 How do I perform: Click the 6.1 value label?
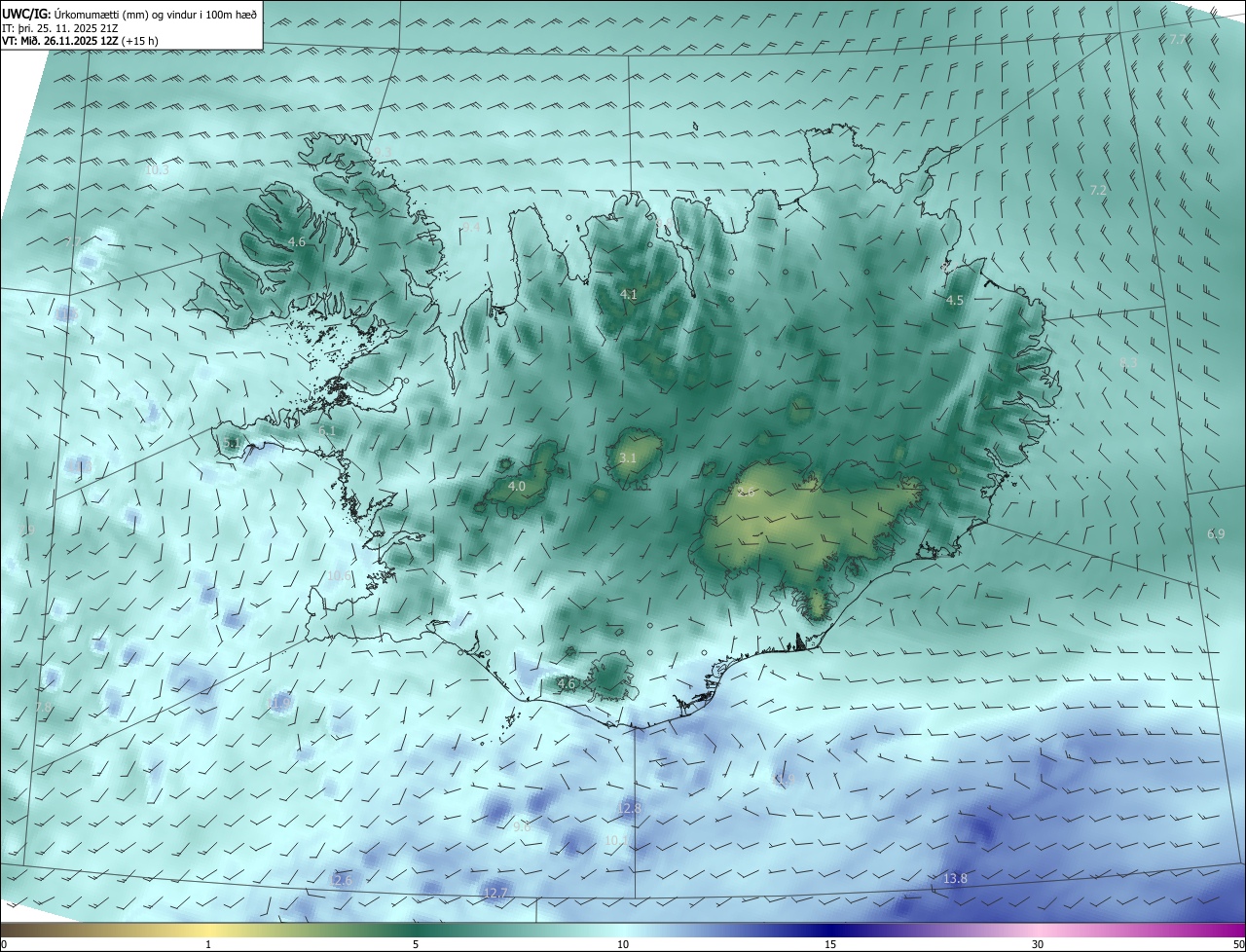[x=327, y=430]
